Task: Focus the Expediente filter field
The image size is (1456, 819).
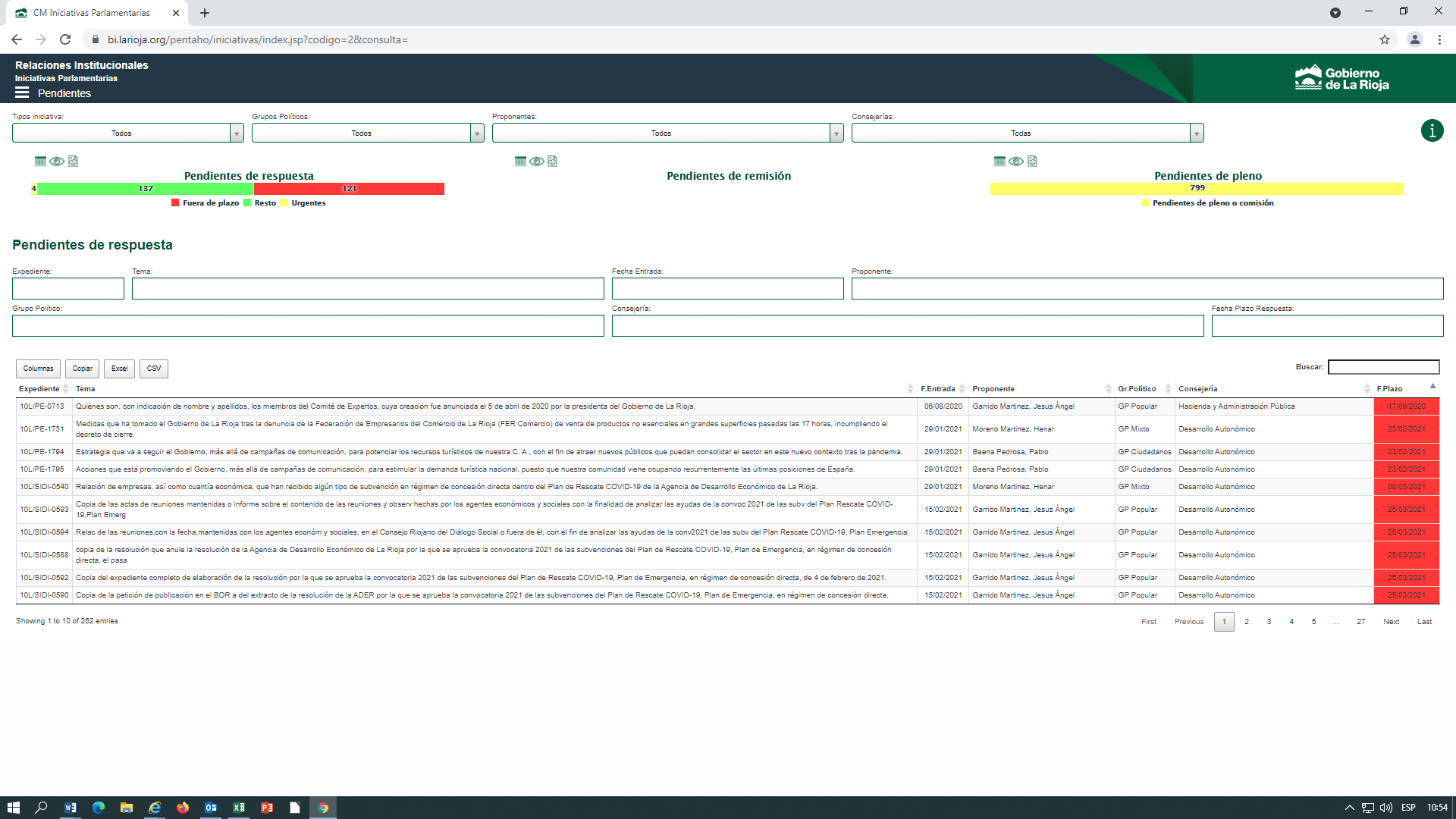Action: (68, 288)
